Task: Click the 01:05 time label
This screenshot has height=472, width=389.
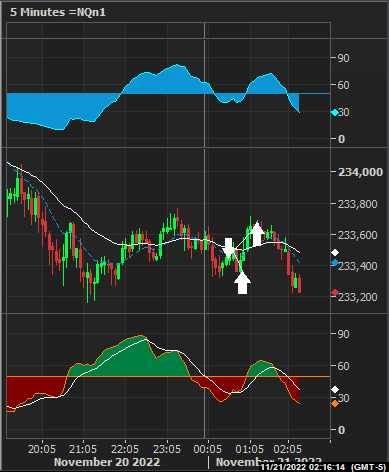Action: tap(249, 449)
